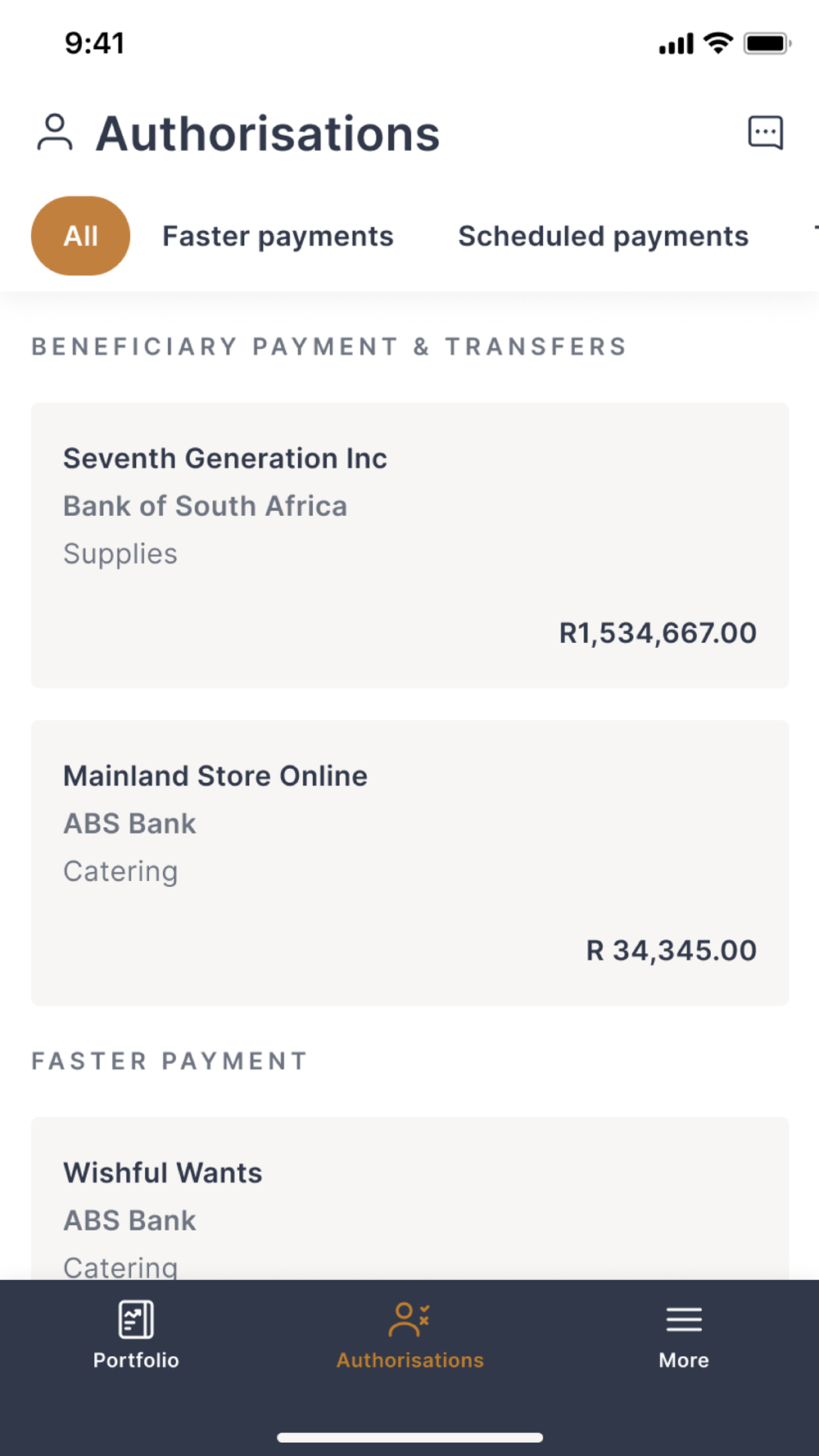
Task: Switch to Faster payments filter
Action: pos(278,236)
